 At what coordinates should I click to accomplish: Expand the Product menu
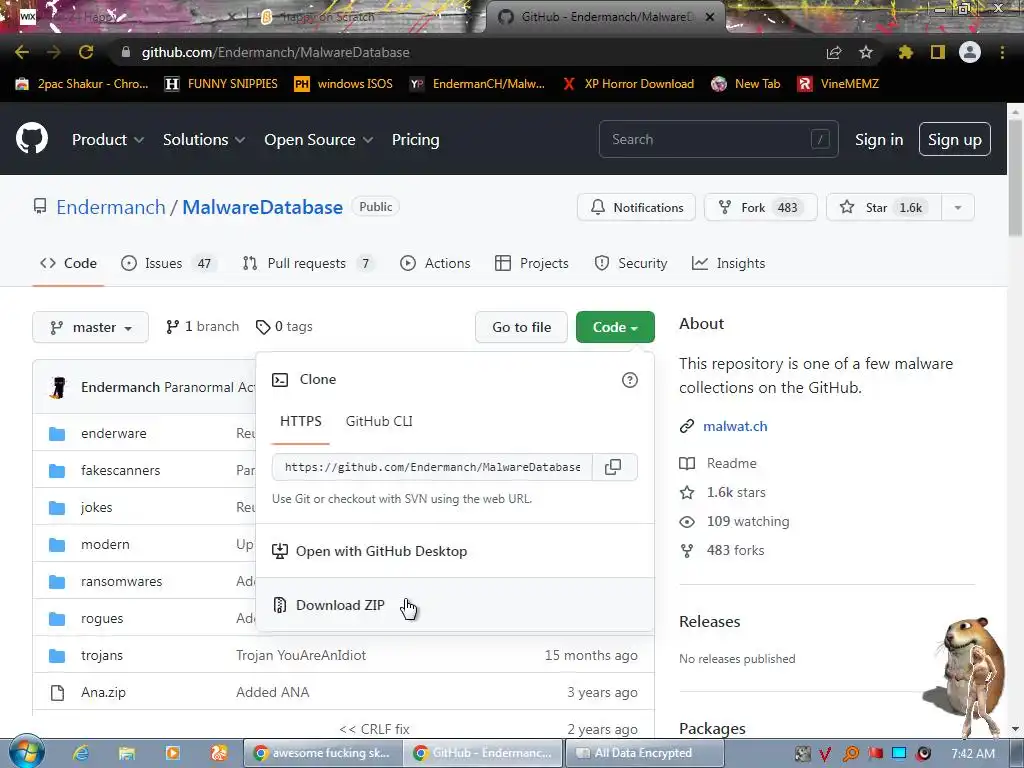click(x=108, y=140)
